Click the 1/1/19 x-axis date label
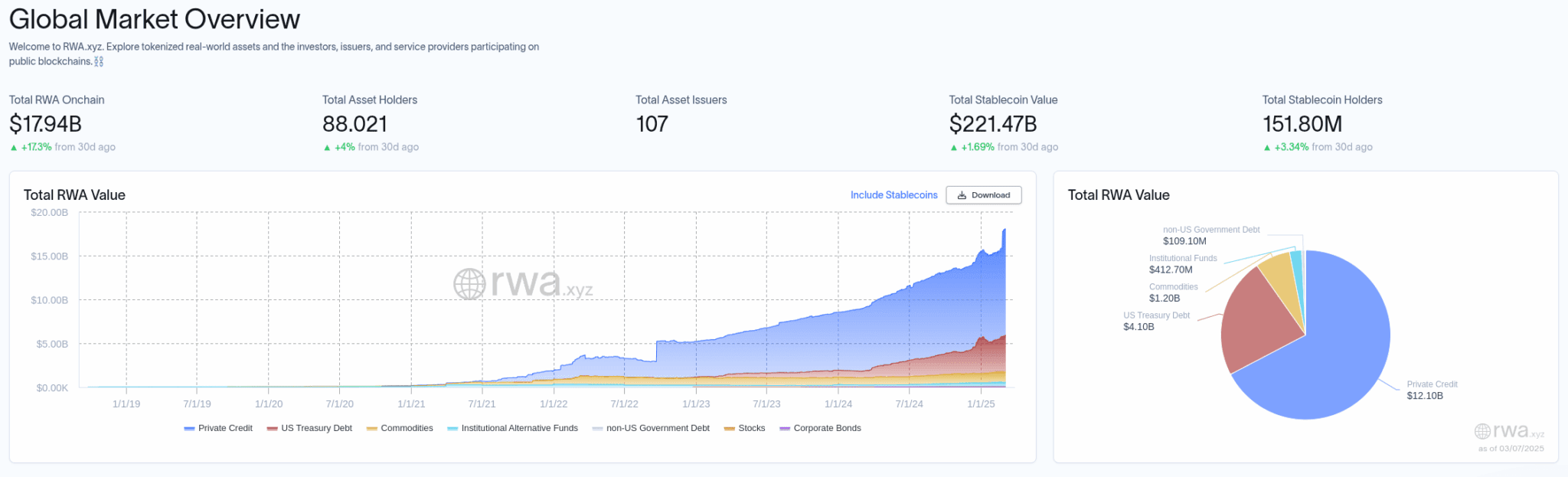 click(126, 404)
